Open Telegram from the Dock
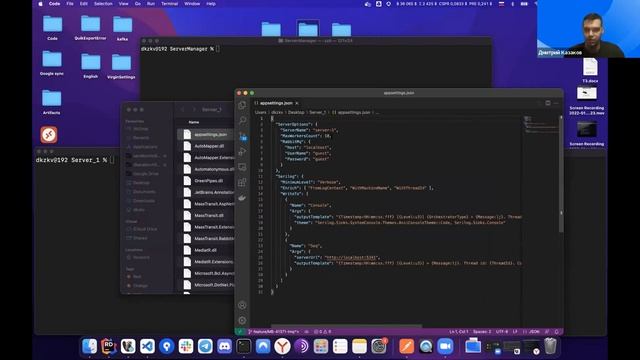The width and height of the screenshot is (640, 360). tap(205, 346)
